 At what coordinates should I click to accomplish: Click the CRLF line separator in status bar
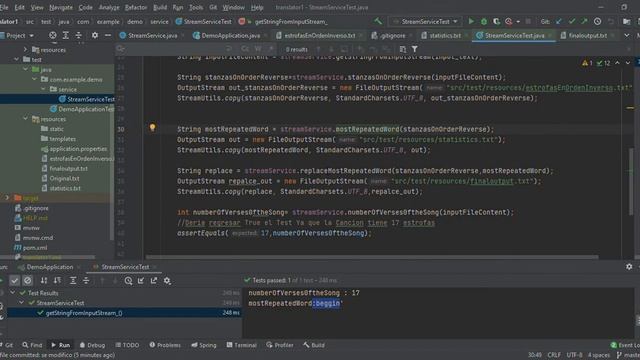pyautogui.click(x=554, y=355)
